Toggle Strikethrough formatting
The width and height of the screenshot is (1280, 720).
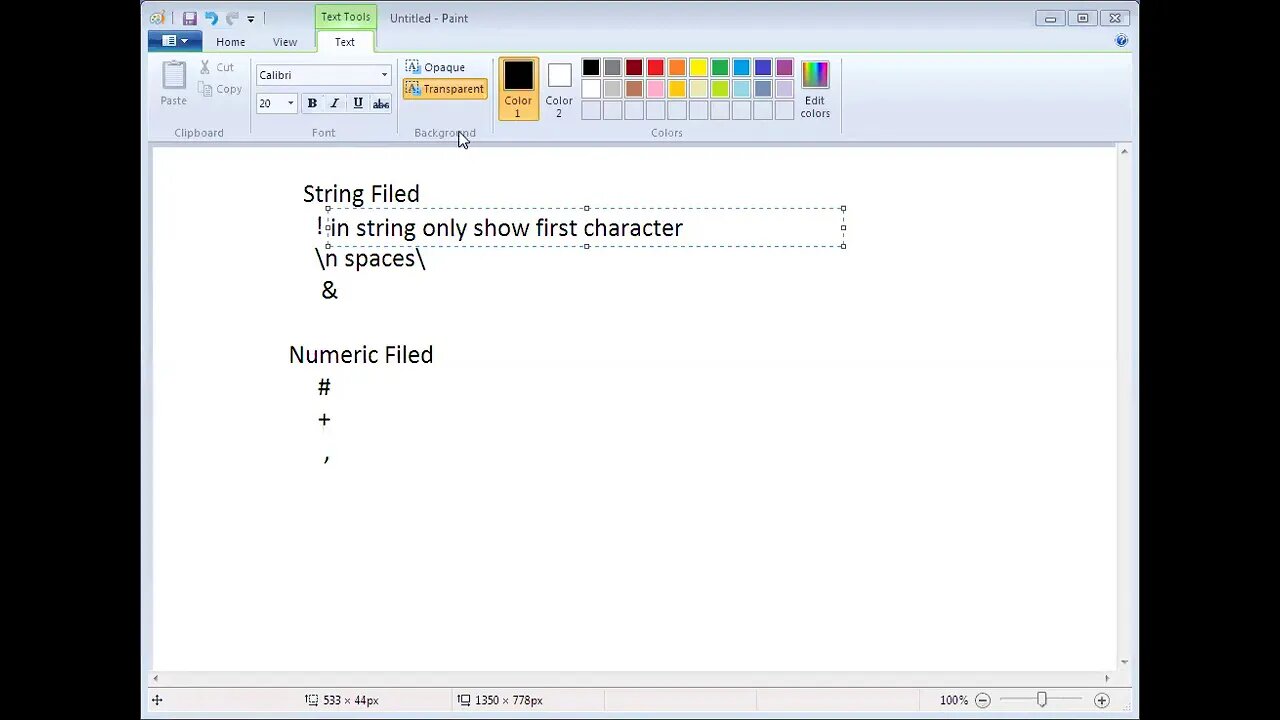(x=381, y=103)
